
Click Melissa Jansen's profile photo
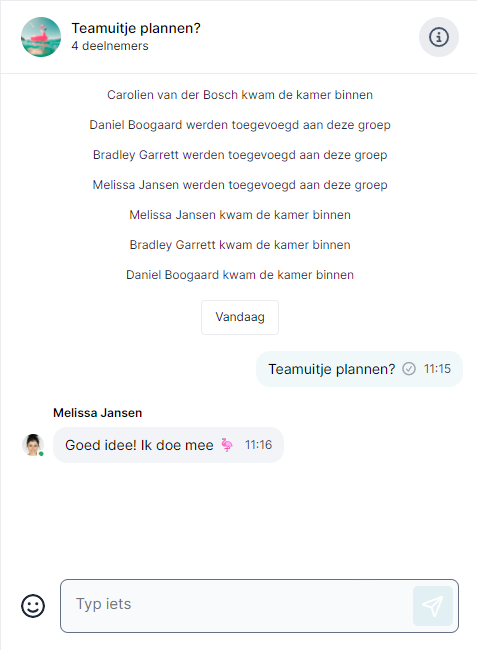pos(33,445)
